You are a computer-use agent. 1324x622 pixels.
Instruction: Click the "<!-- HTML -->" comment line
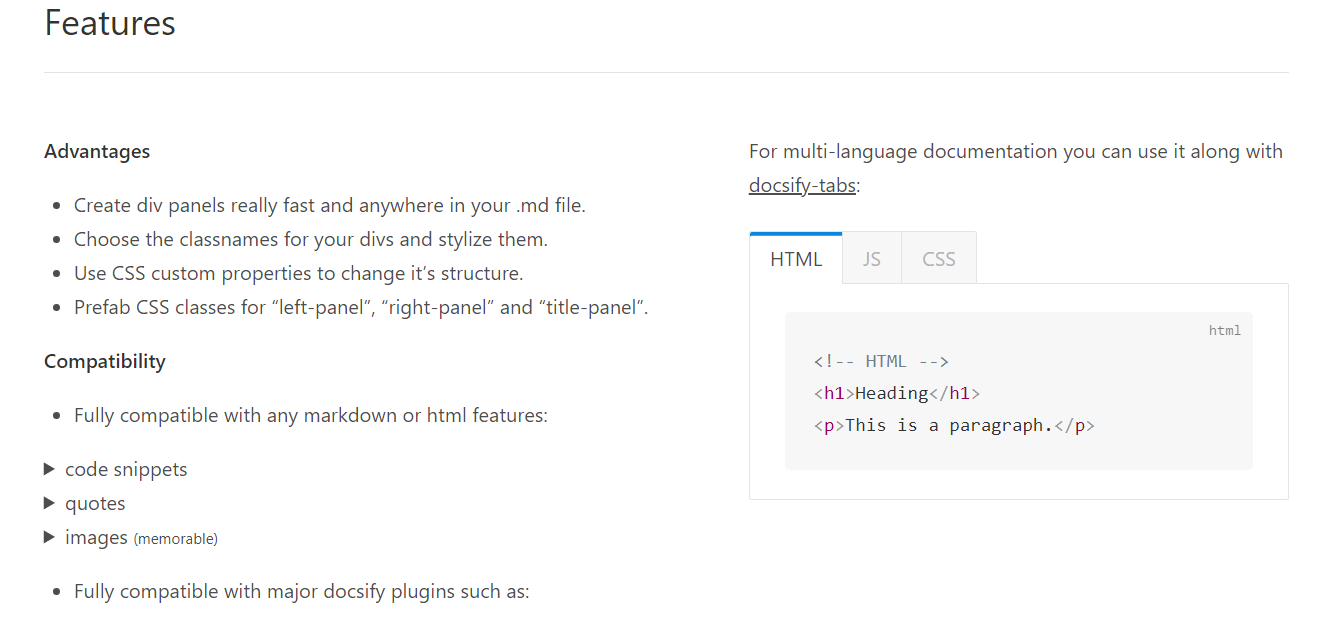tap(881, 361)
